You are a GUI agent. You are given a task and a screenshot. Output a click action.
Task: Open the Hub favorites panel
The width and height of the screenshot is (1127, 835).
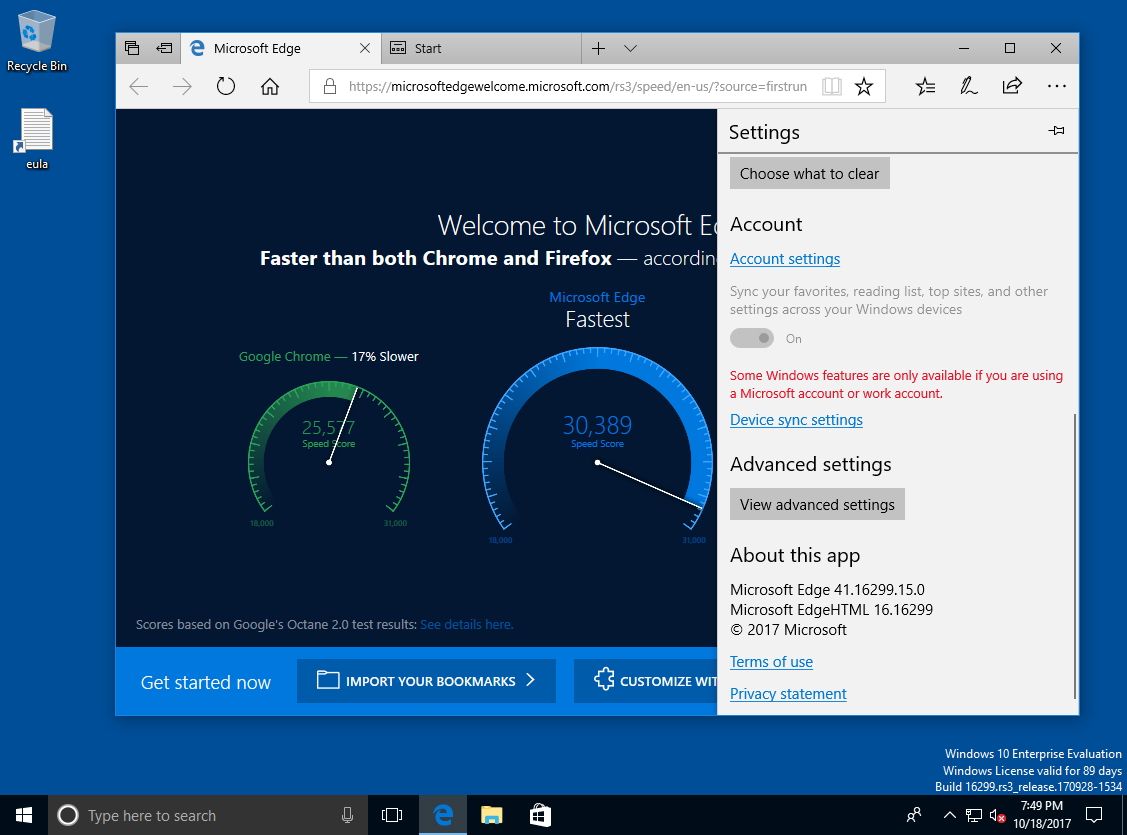click(925, 86)
